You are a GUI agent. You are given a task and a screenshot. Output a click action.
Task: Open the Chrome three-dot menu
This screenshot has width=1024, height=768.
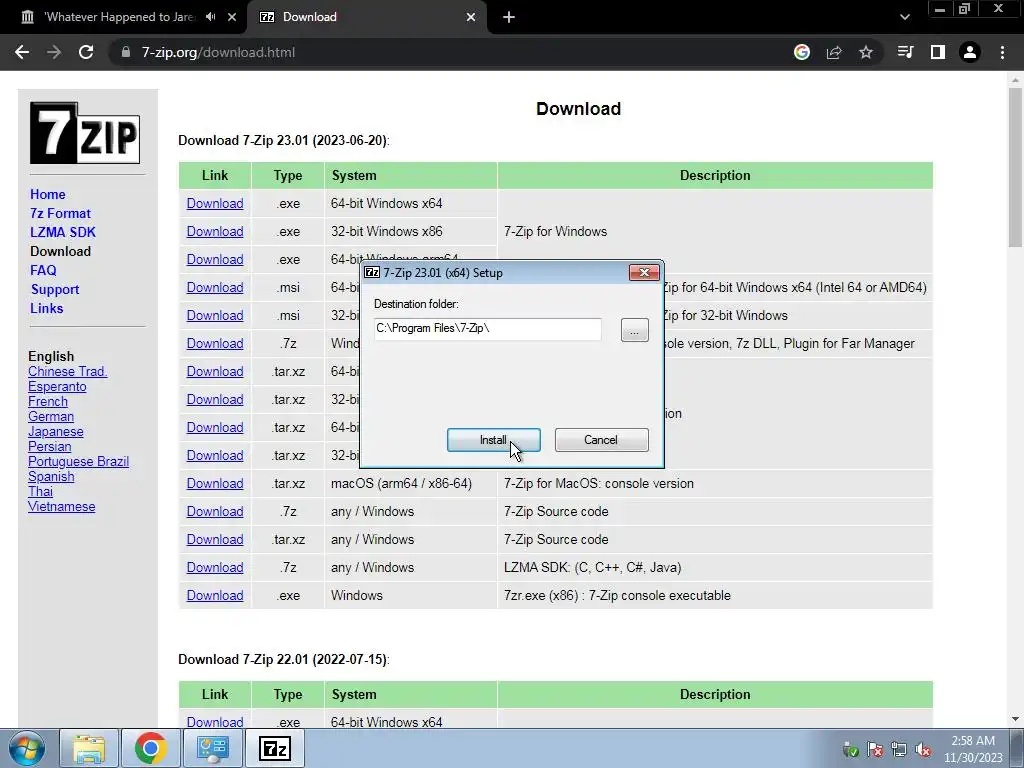coord(1002,52)
